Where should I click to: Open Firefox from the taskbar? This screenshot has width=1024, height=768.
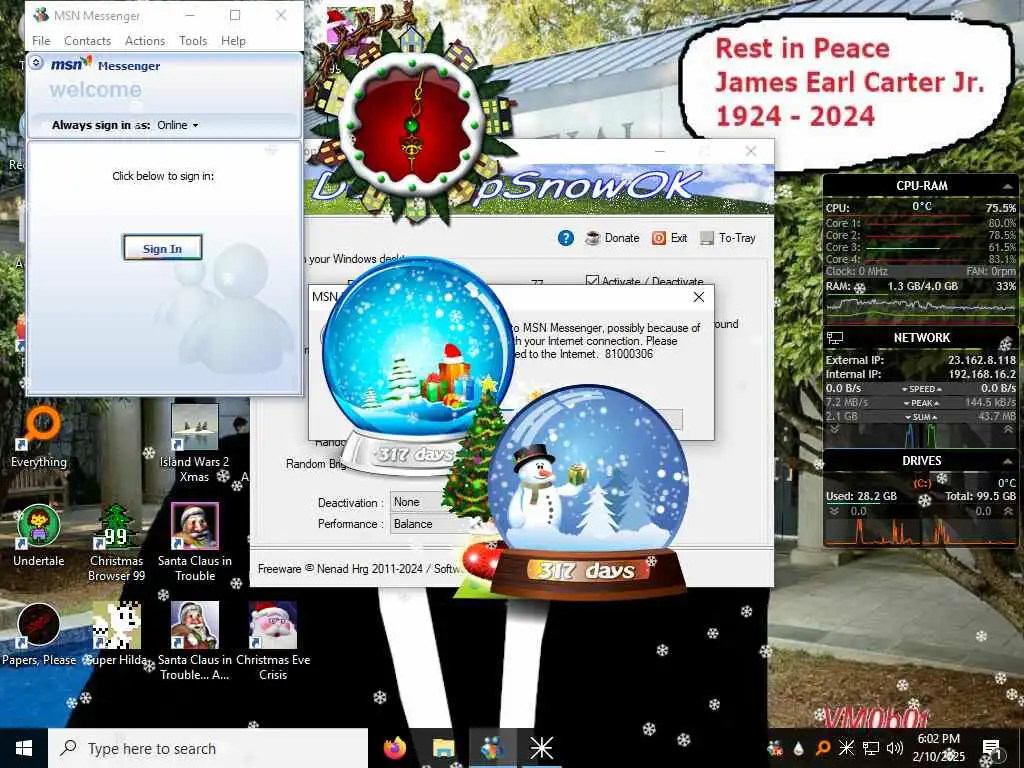[394, 748]
